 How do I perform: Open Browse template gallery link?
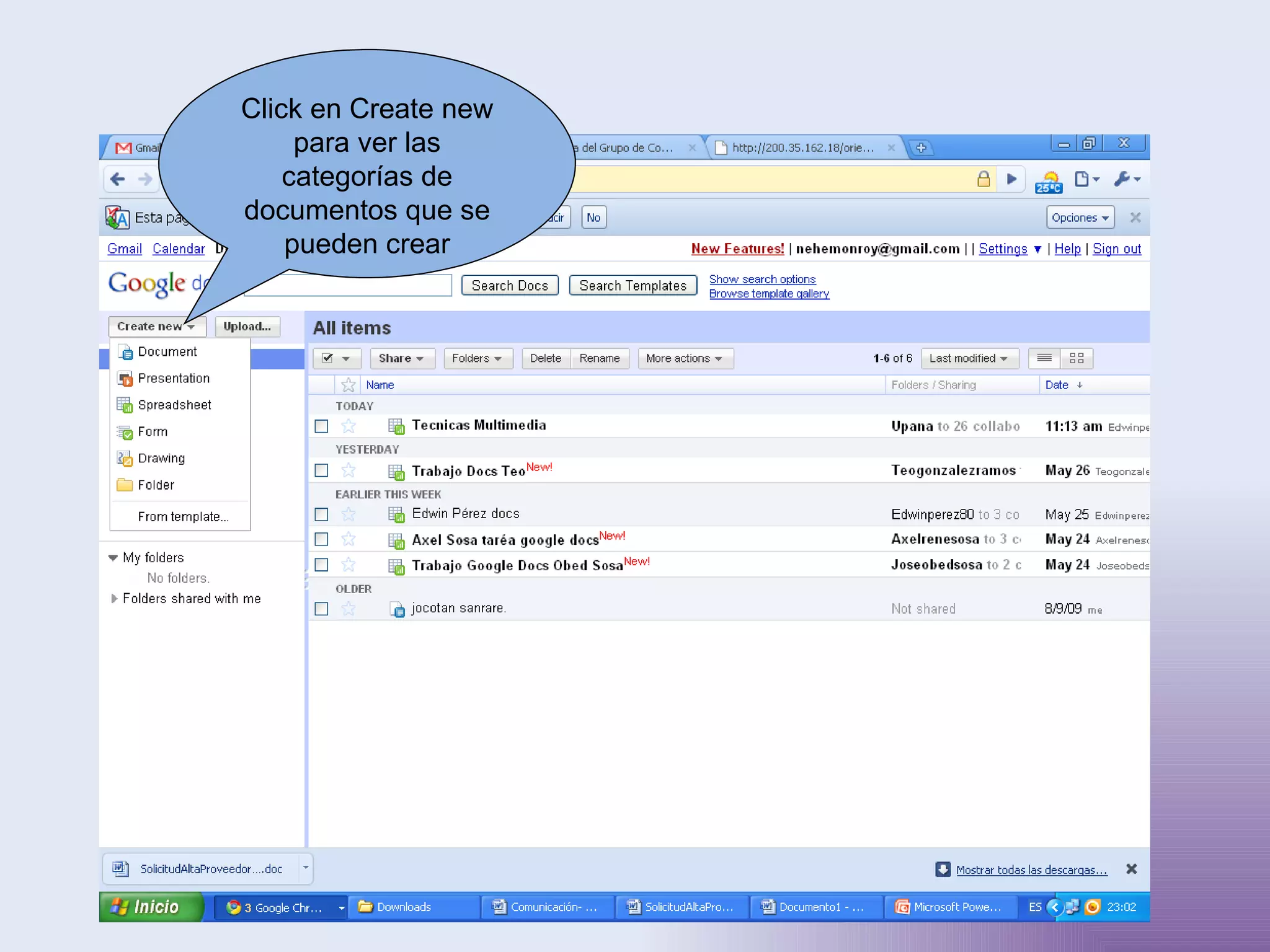coord(769,294)
